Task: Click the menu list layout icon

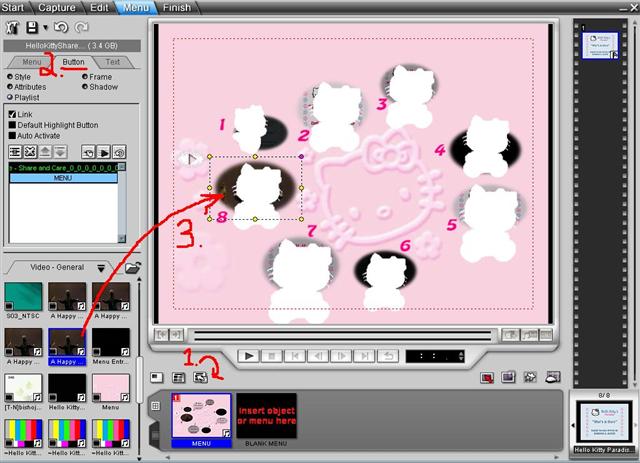Action: [x=178, y=377]
